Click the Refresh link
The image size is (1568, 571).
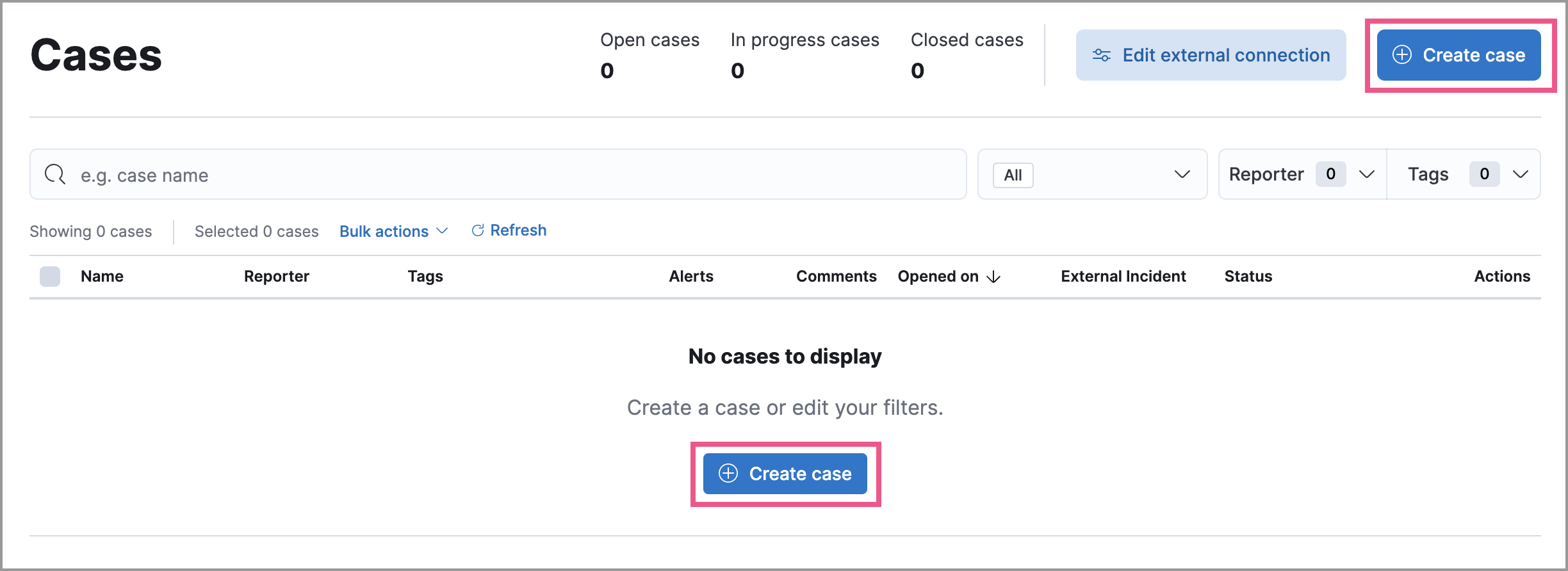pos(519,230)
